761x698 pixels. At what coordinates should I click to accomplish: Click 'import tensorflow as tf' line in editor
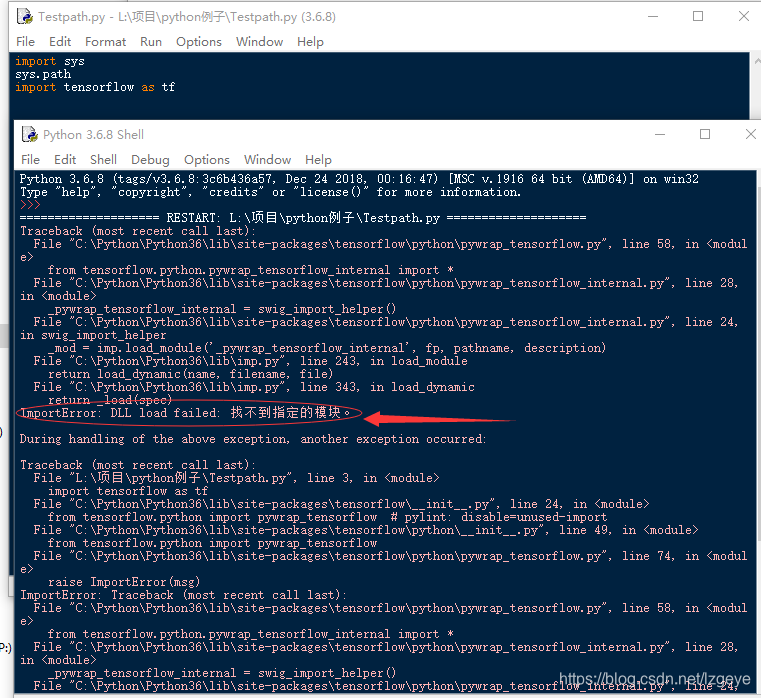[x=95, y=87]
